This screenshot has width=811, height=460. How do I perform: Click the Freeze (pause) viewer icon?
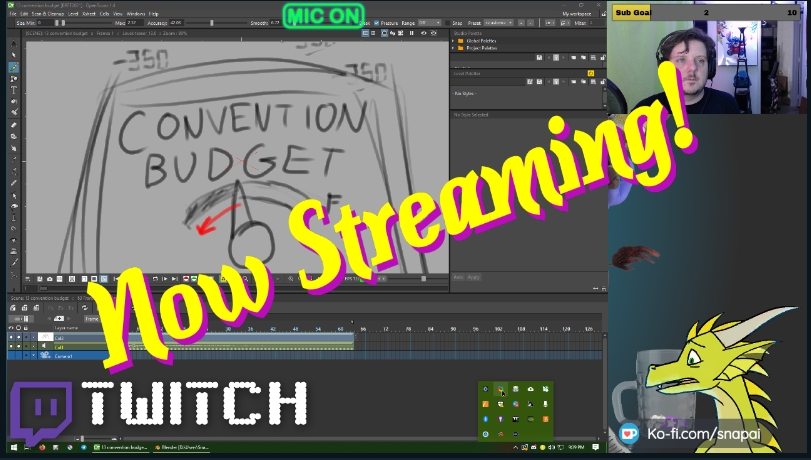(x=411, y=33)
